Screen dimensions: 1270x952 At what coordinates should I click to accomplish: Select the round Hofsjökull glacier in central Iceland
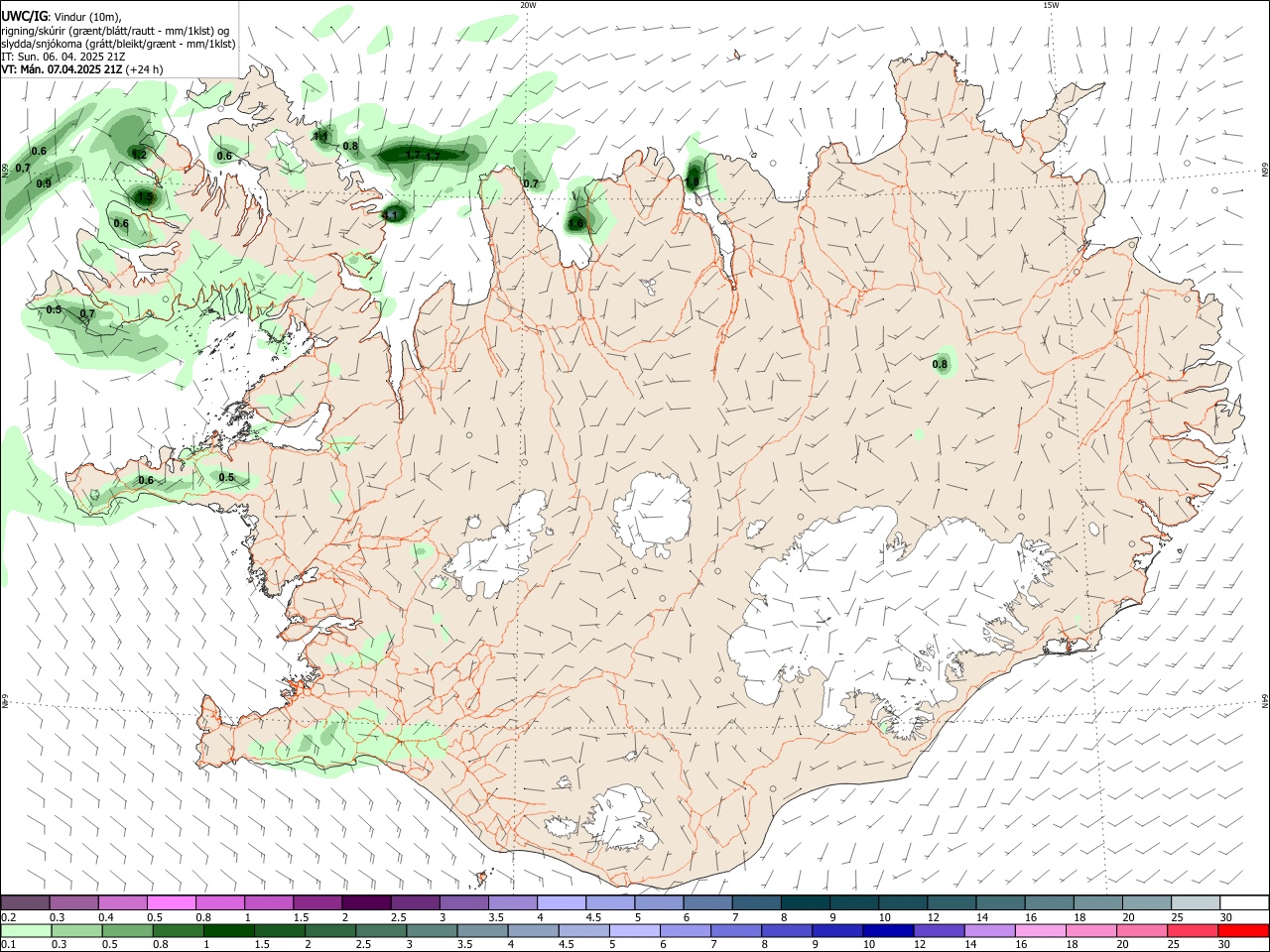coord(652,514)
